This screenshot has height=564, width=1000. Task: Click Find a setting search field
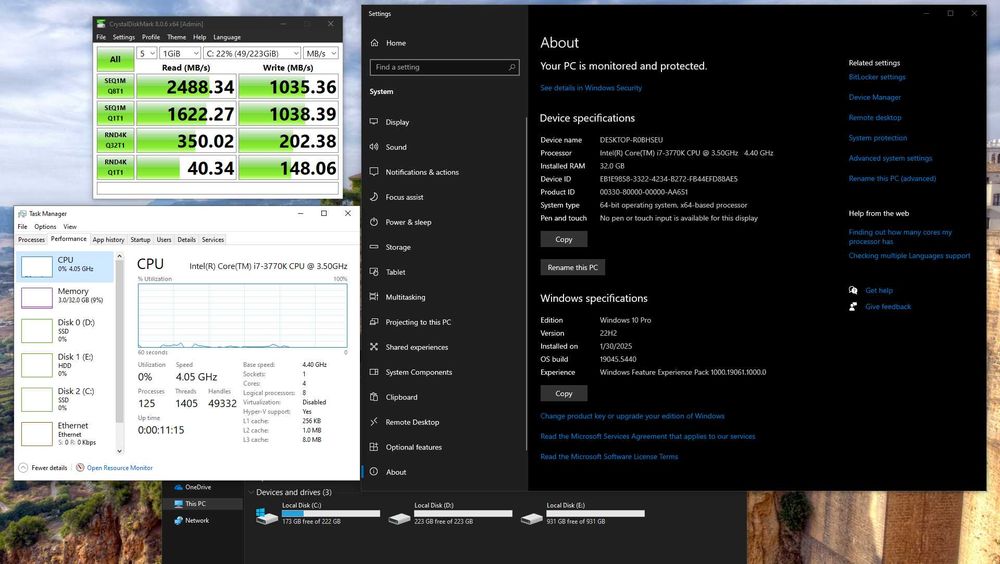click(x=445, y=67)
